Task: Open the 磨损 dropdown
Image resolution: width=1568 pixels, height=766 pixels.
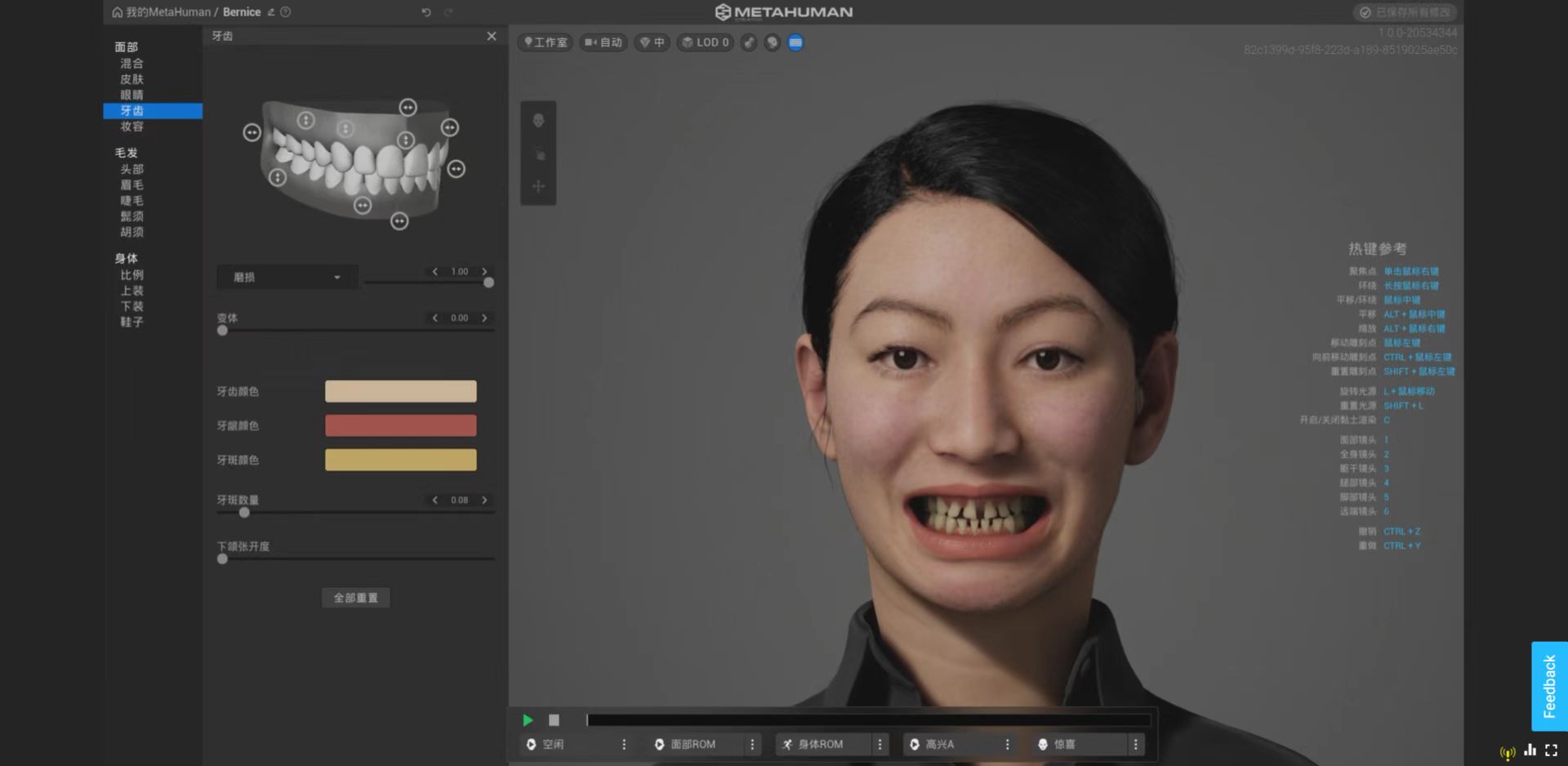Action: click(x=287, y=278)
